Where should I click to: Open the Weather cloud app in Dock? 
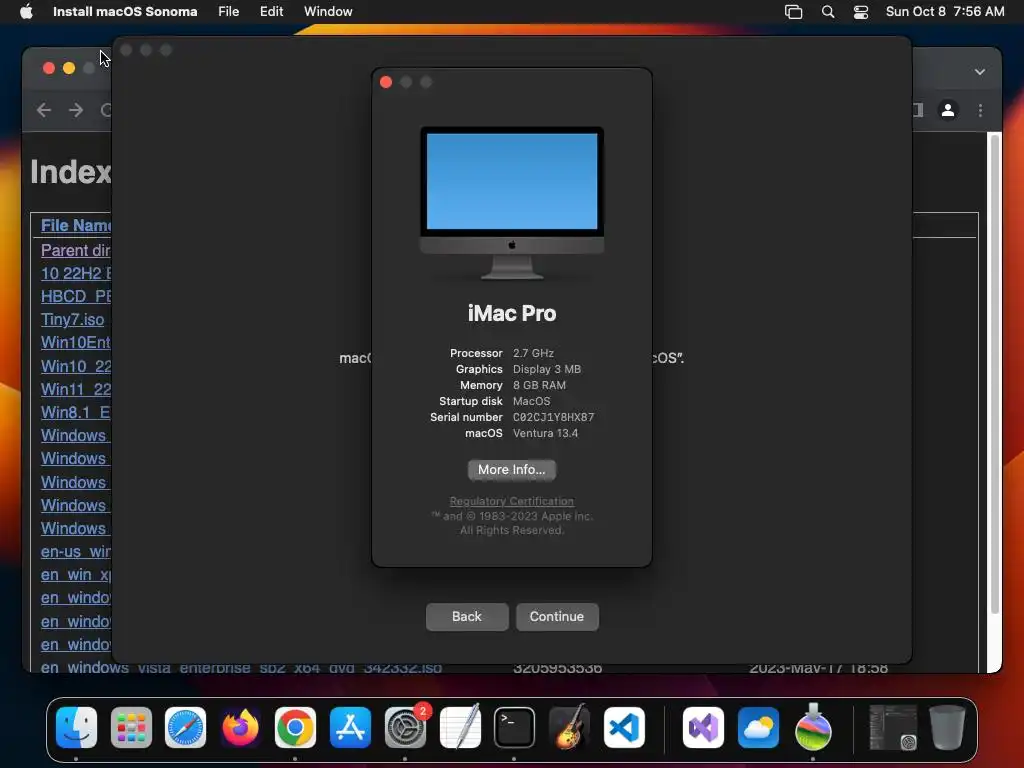click(758, 727)
